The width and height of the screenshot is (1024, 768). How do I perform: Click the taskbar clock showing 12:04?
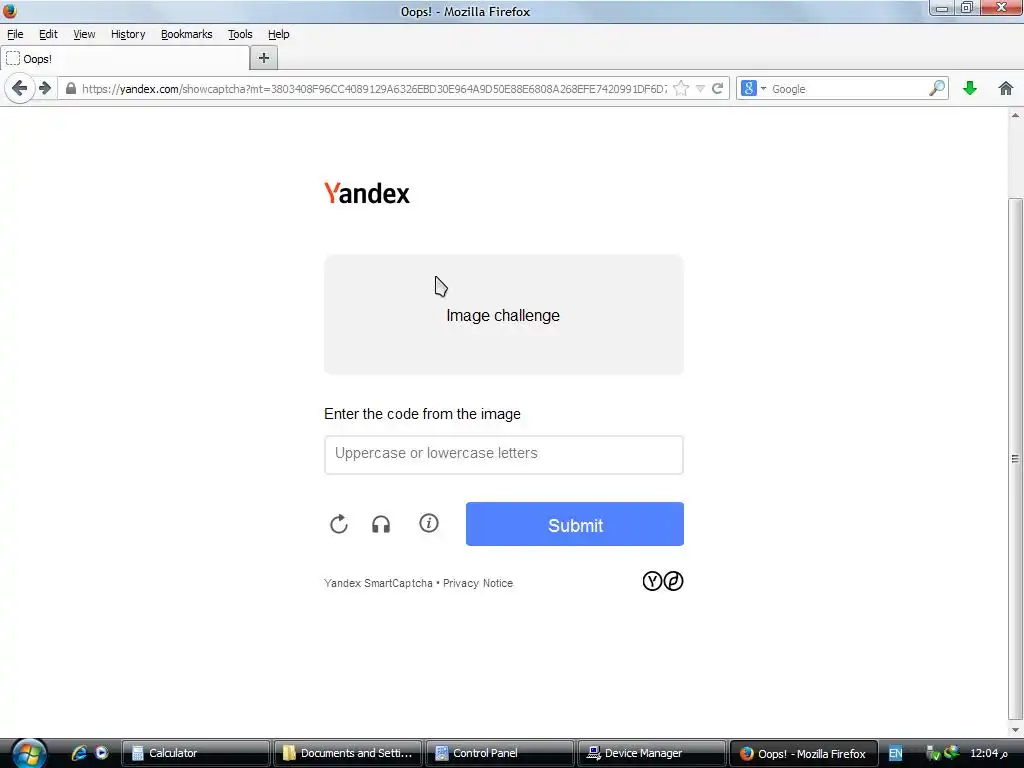point(988,753)
